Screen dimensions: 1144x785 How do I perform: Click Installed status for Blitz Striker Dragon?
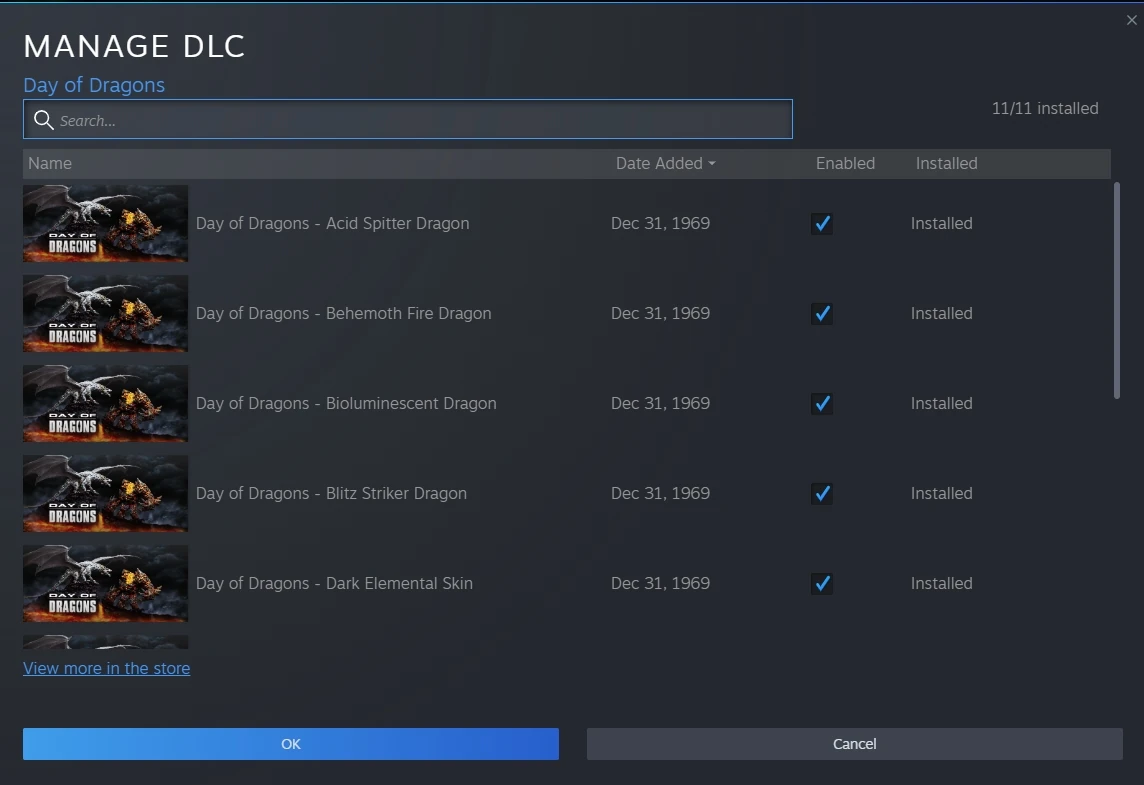(941, 493)
